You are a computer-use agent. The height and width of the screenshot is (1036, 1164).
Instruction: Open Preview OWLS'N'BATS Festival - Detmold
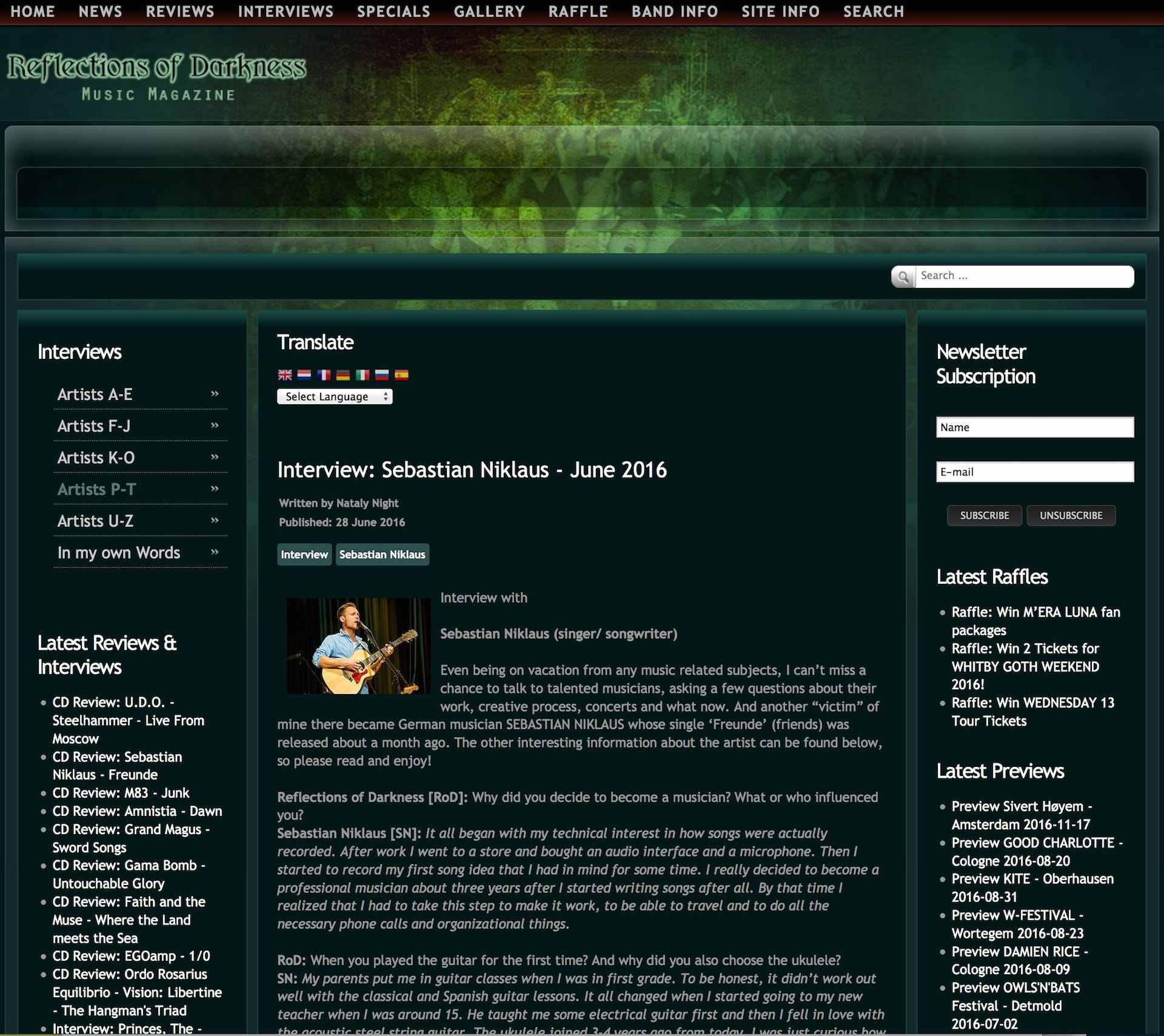tap(1016, 1006)
